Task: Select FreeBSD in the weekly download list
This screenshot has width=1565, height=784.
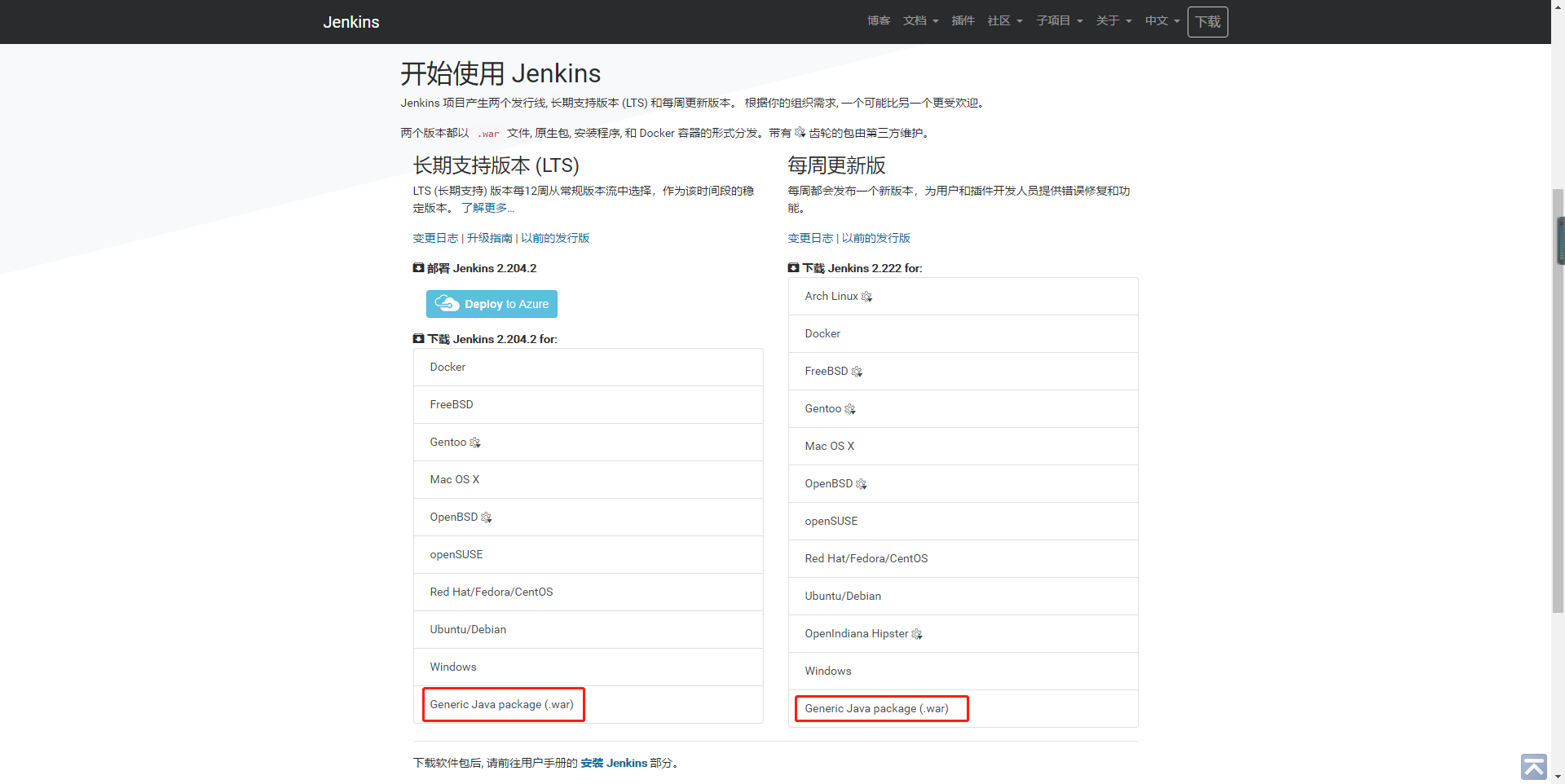Action: pyautogui.click(x=963, y=372)
